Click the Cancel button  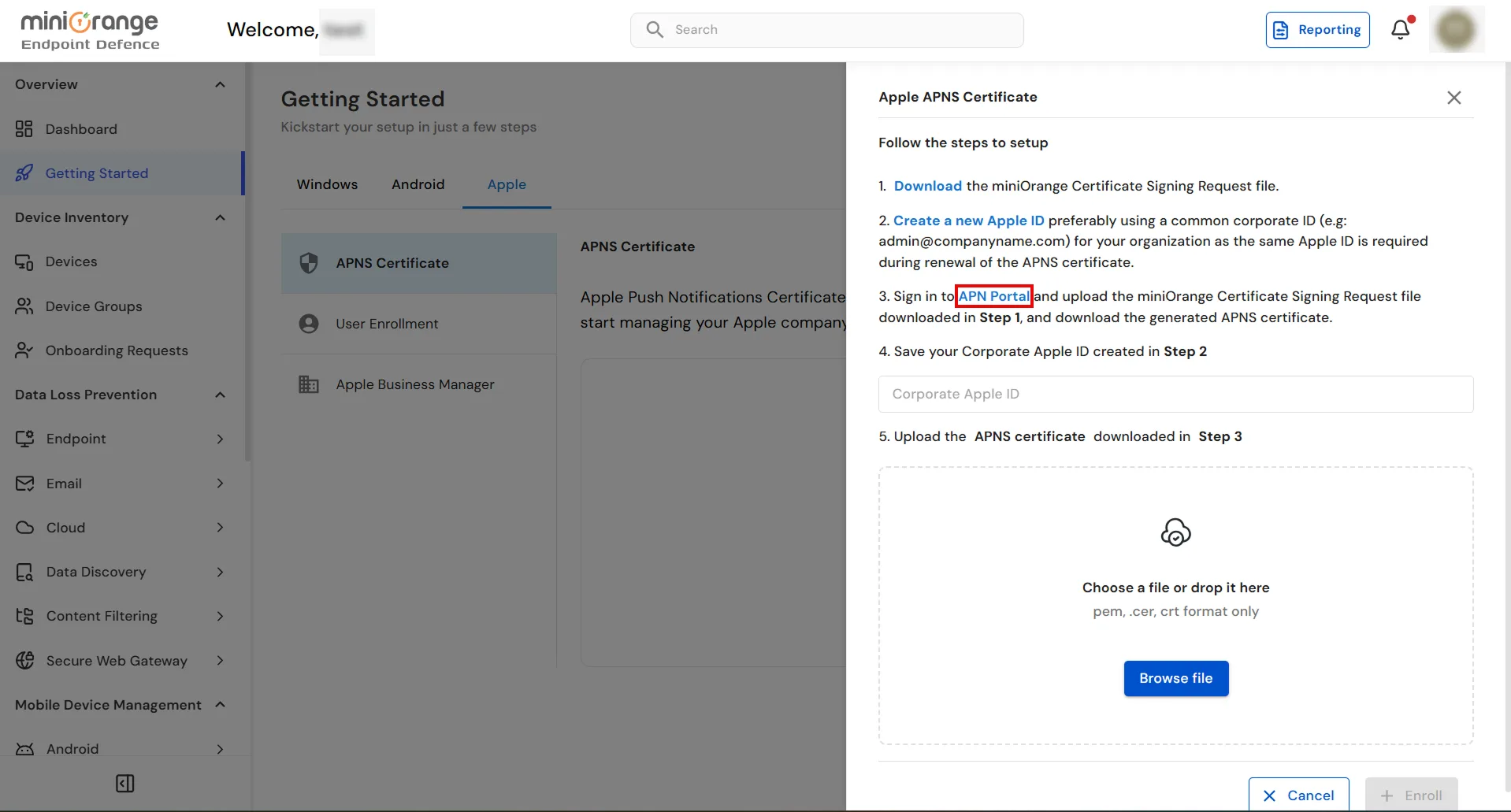[x=1298, y=795]
